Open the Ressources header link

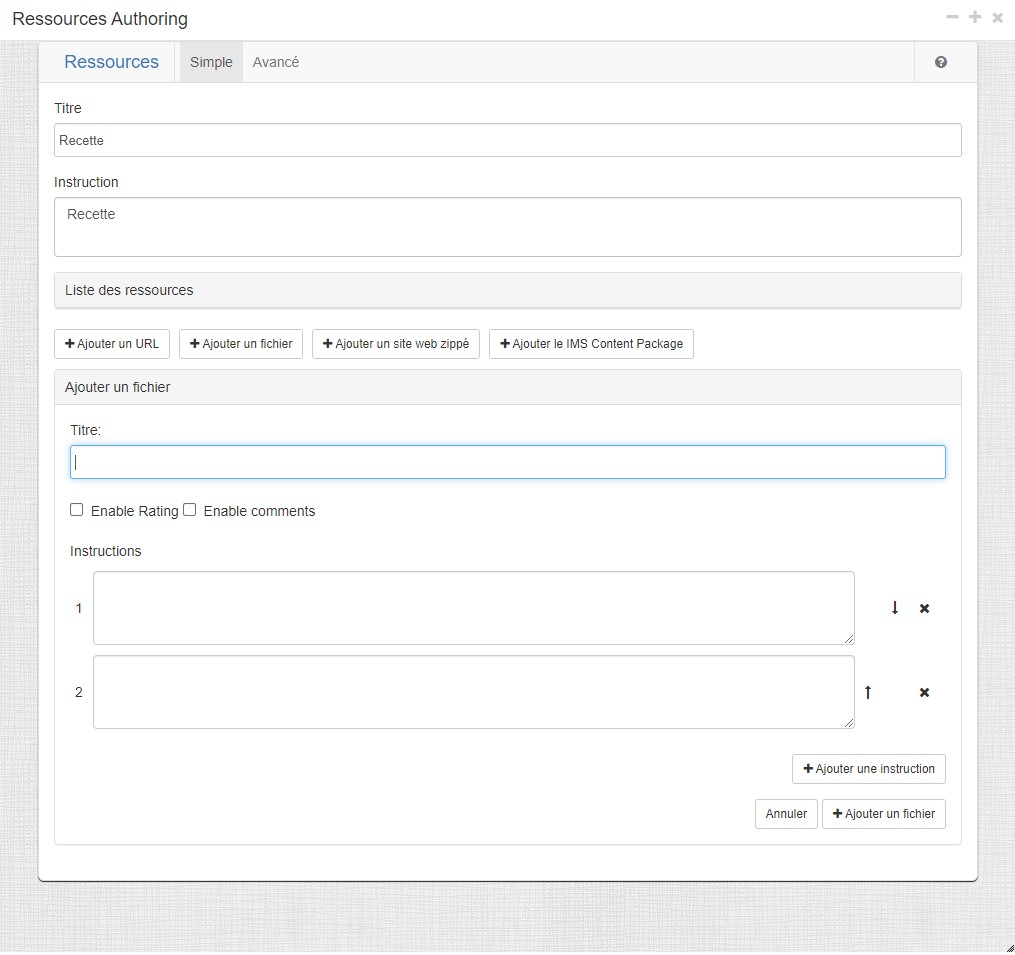click(x=111, y=62)
